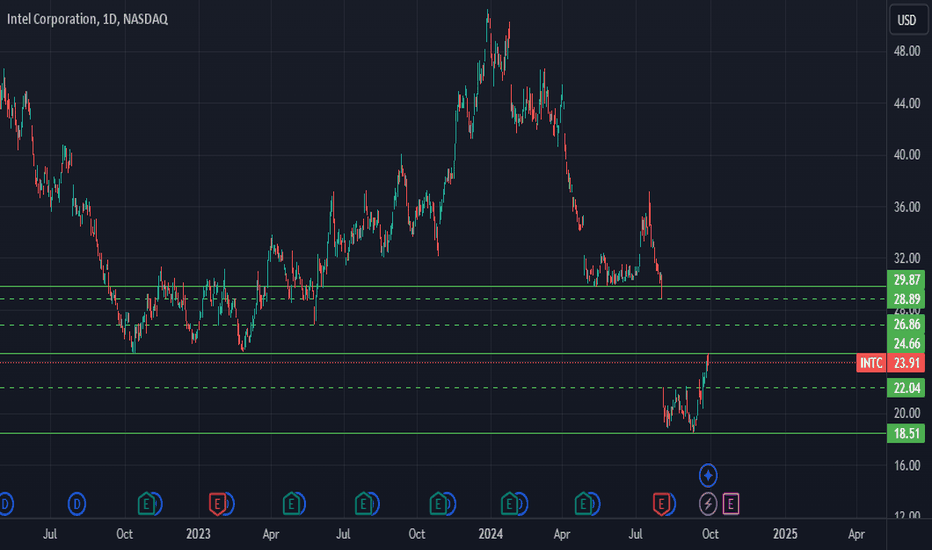Click the 16.00 price axis value
This screenshot has height=550, width=932.
(x=906, y=466)
